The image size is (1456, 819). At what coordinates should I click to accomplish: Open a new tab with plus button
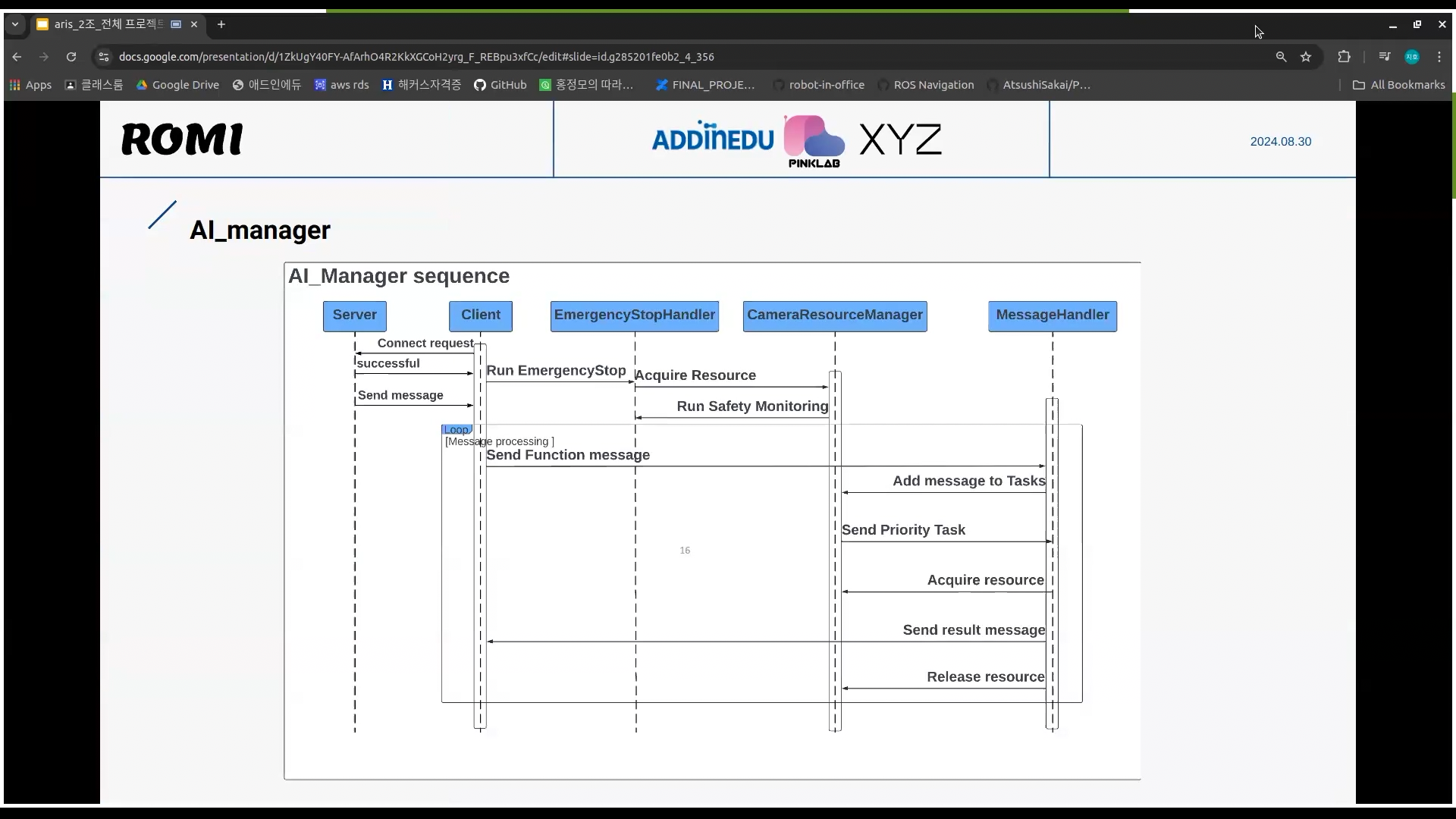[221, 24]
